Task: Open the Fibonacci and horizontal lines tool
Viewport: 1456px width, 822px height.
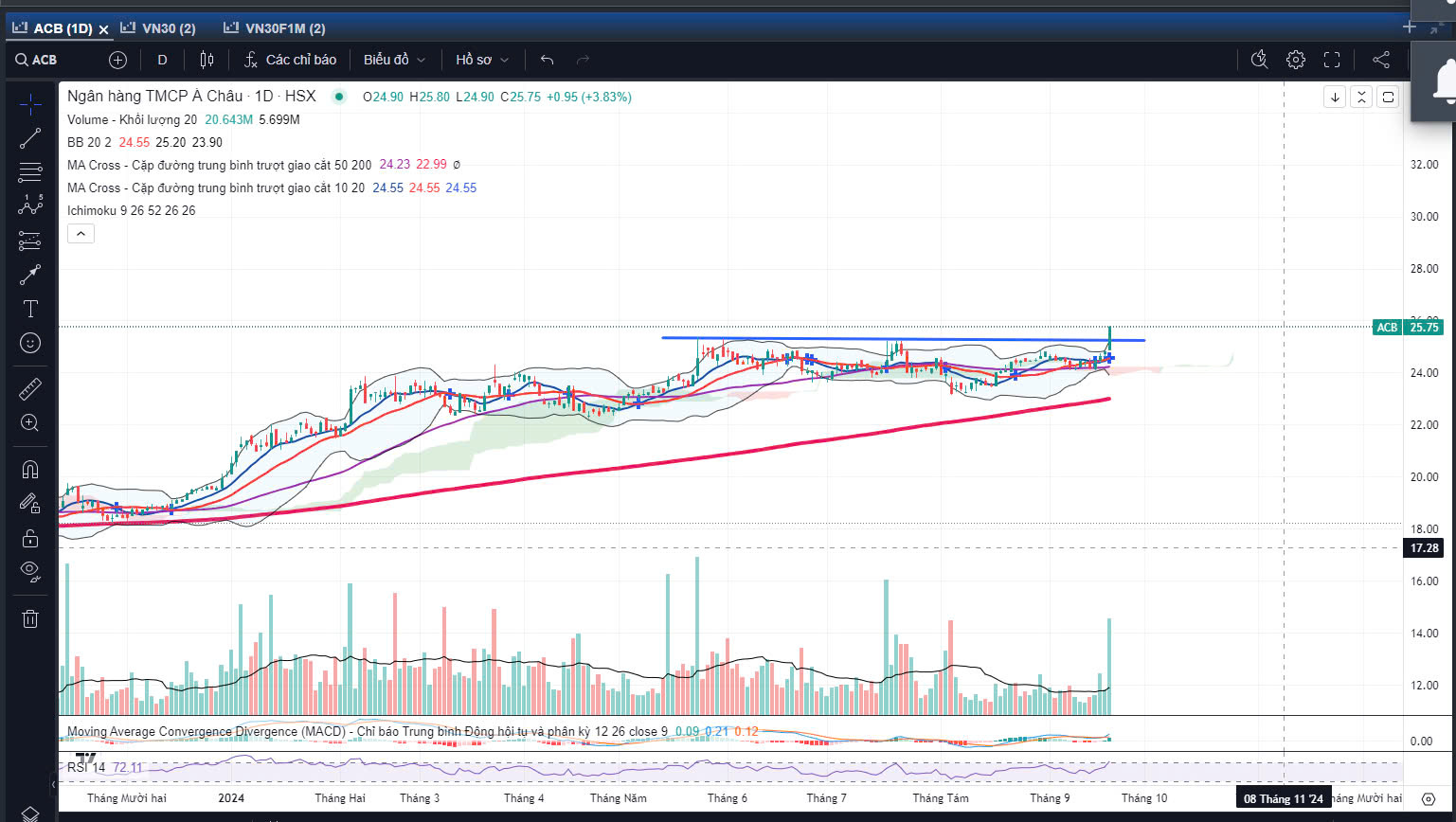Action: tap(30, 172)
